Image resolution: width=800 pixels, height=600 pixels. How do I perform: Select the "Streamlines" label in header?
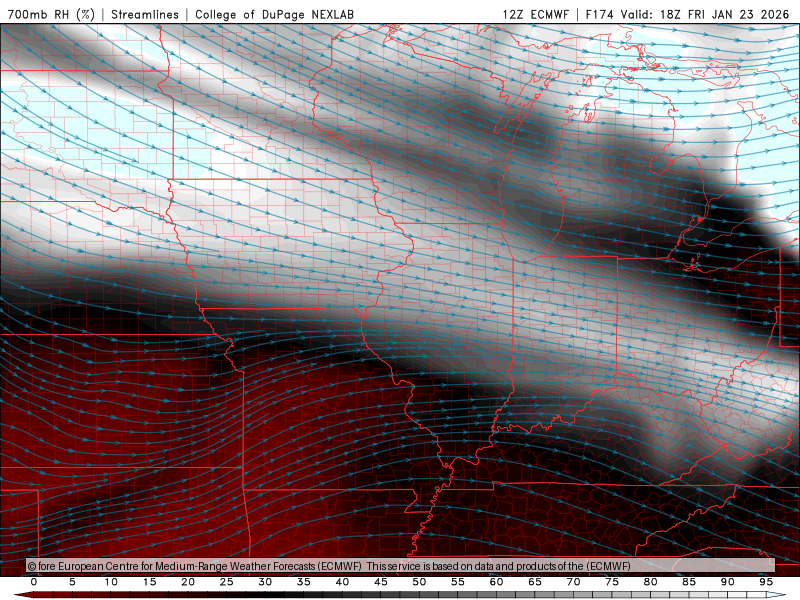[x=145, y=14]
